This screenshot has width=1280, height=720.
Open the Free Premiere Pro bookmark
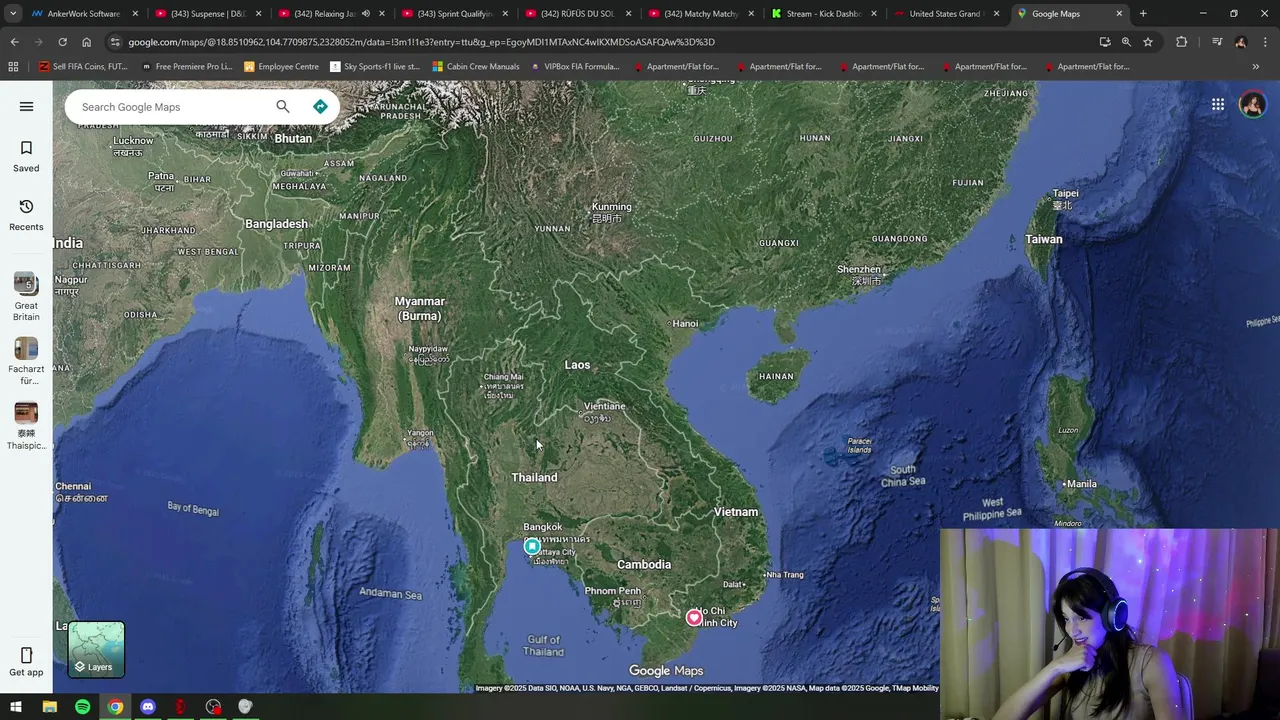click(187, 67)
